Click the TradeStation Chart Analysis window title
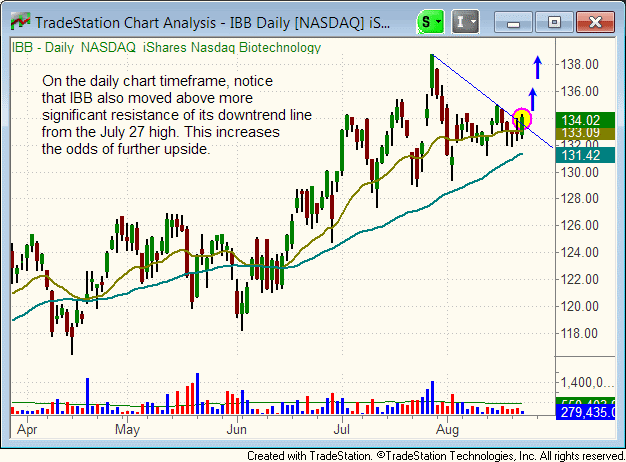626x462 pixels. coord(212,23)
